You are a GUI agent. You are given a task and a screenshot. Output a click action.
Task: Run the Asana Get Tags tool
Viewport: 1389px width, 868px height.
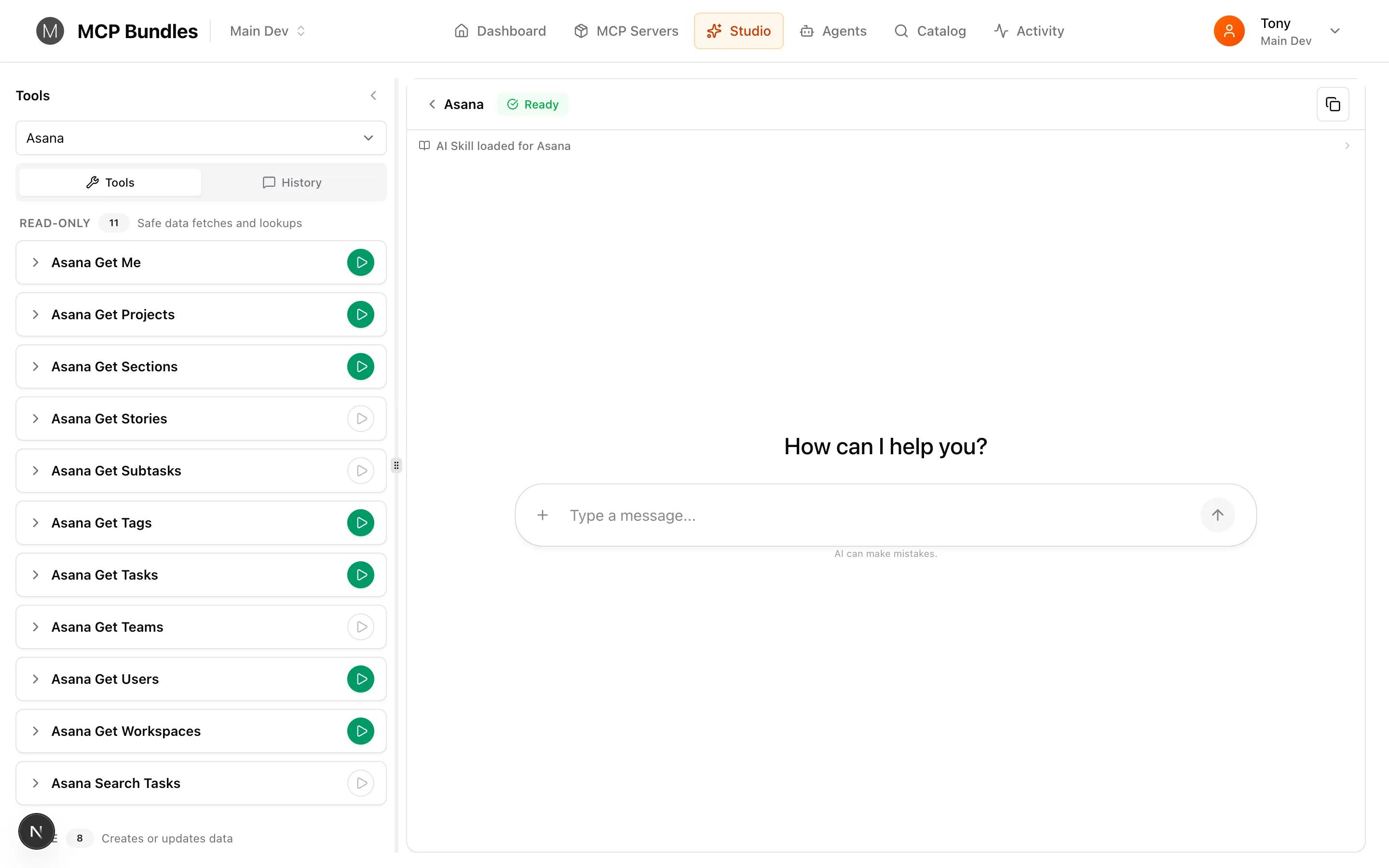tap(360, 523)
